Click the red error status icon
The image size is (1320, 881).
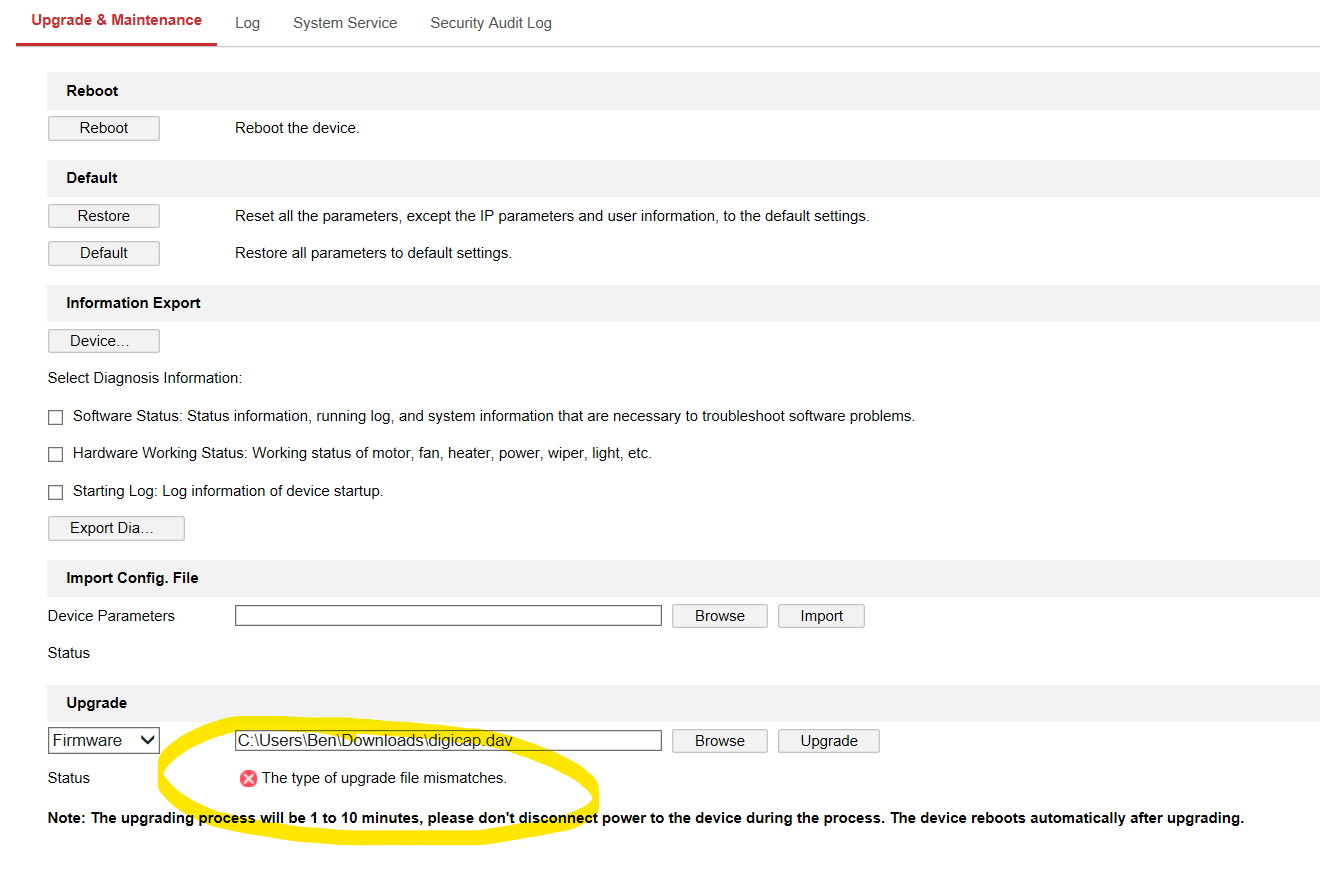pos(248,778)
